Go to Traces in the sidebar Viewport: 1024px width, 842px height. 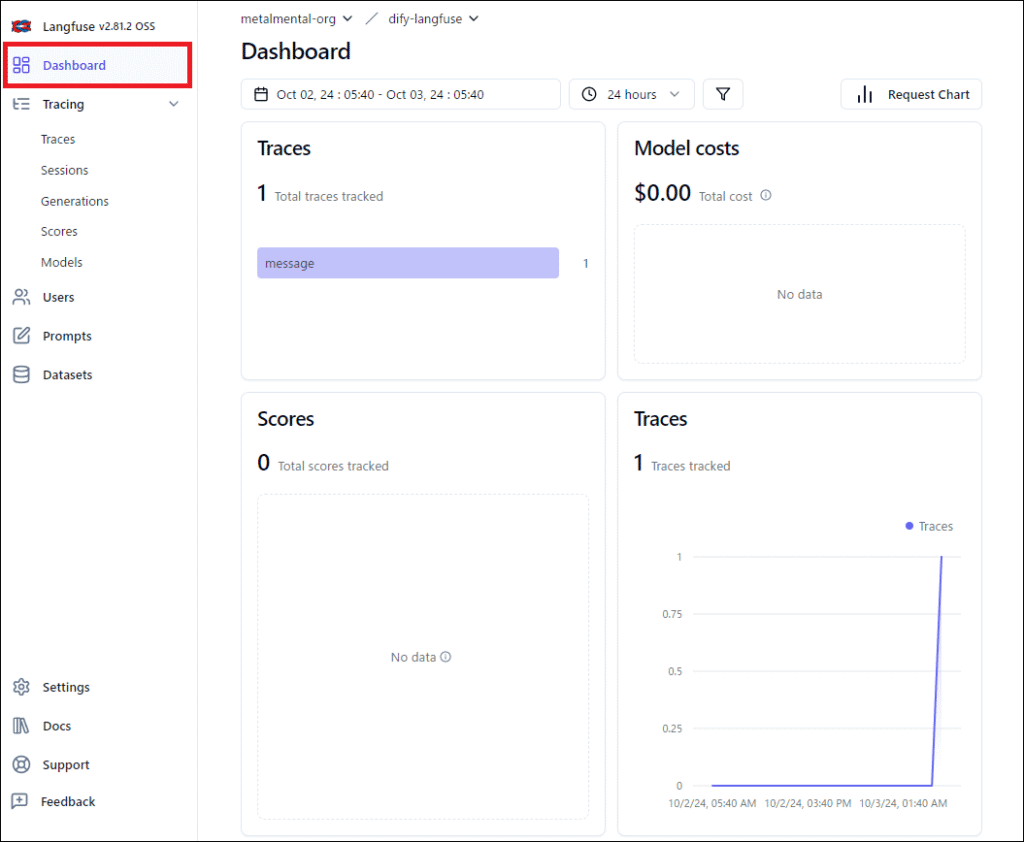(58, 139)
